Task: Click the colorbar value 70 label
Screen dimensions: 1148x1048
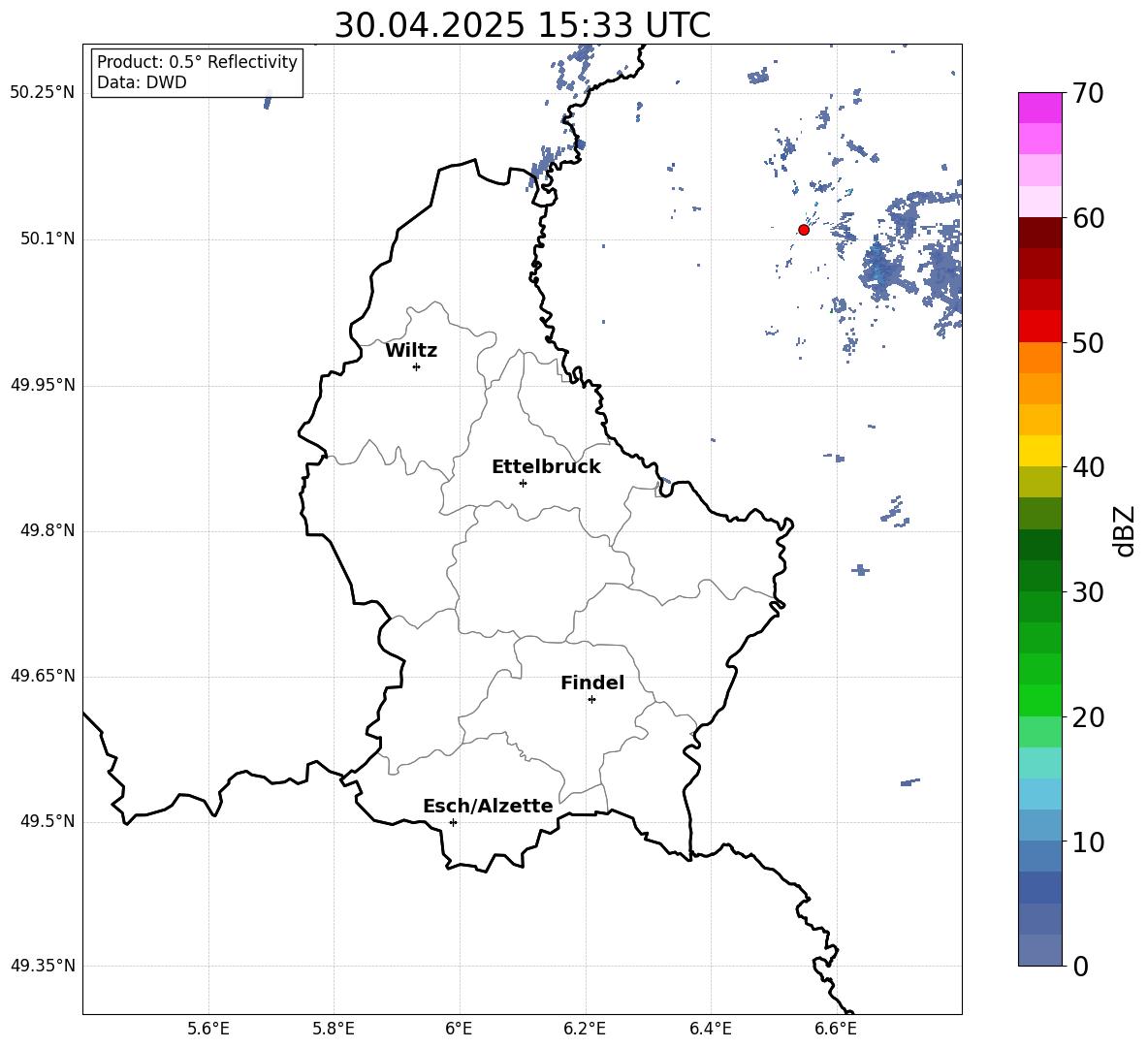Action: (x=1087, y=93)
